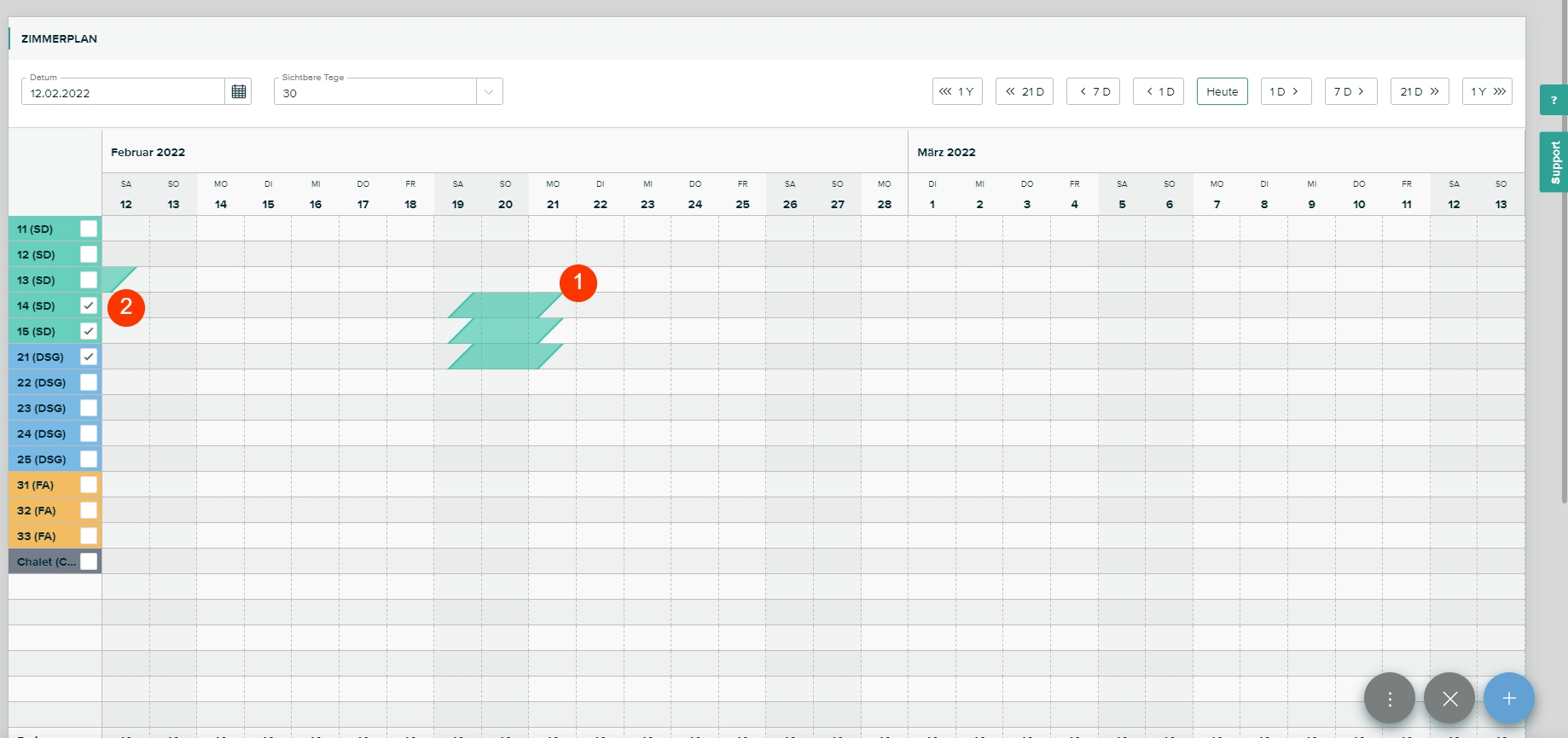Click the question mark help tab

click(1553, 100)
